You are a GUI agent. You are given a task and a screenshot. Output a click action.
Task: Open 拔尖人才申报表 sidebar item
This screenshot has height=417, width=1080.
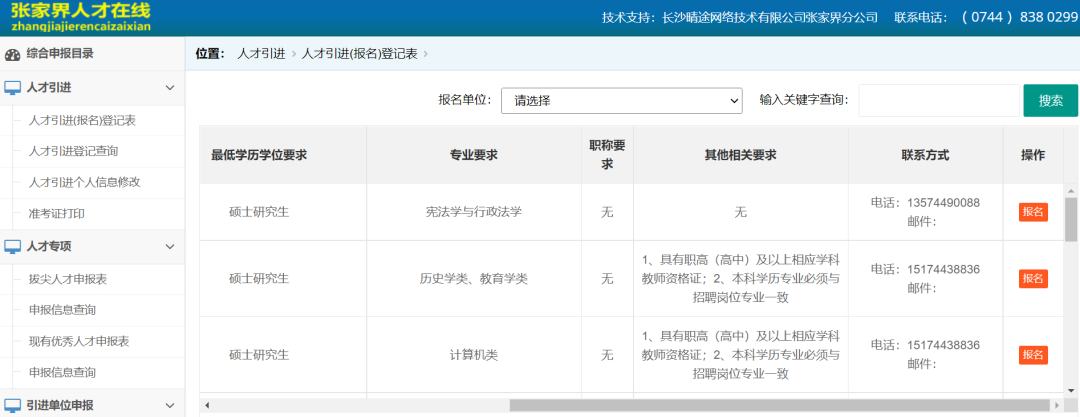coord(68,279)
